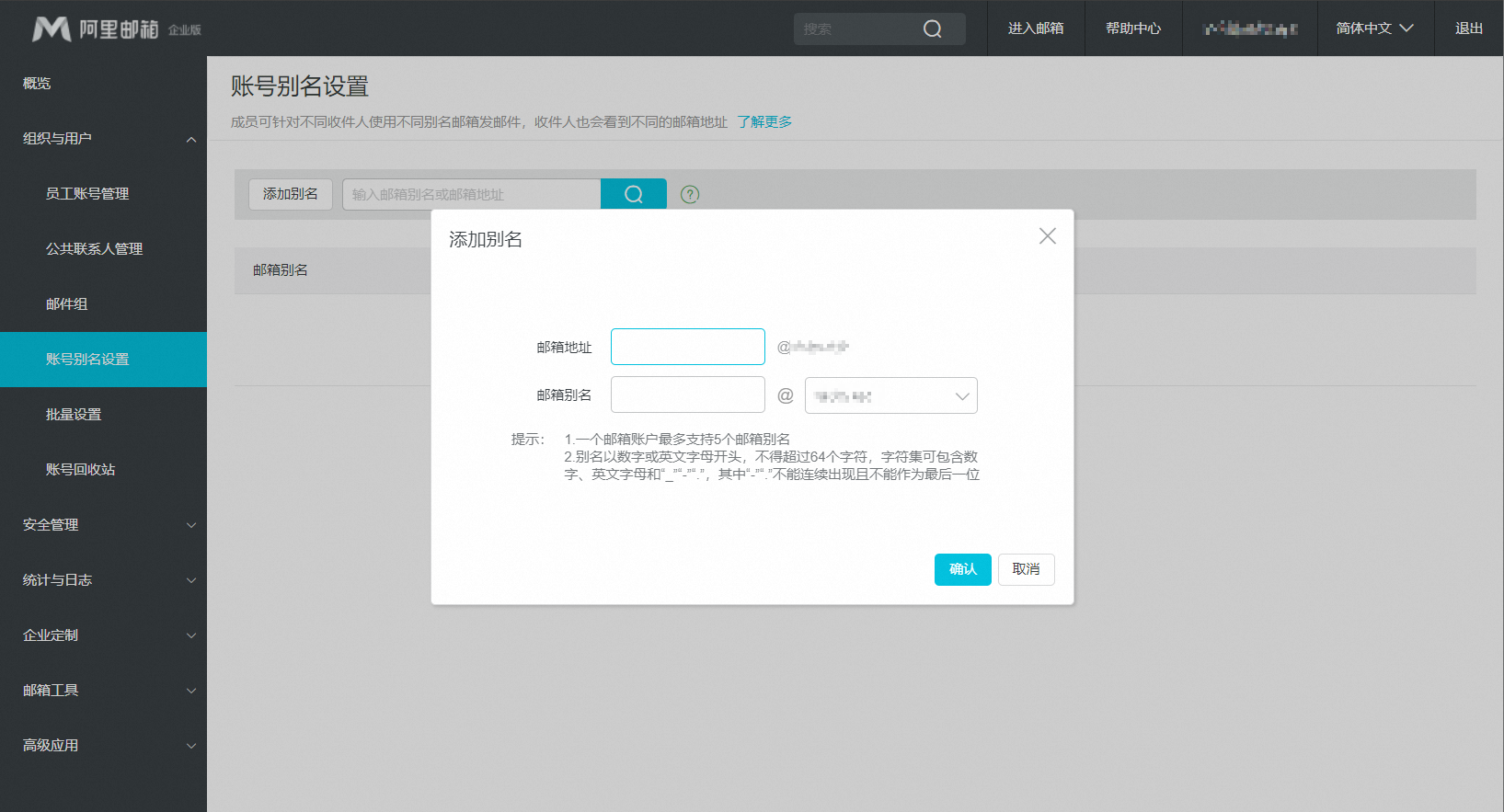Image resolution: width=1504 pixels, height=812 pixels.
Task: Go to 账号回收站 in sidebar
Action: tap(81, 470)
